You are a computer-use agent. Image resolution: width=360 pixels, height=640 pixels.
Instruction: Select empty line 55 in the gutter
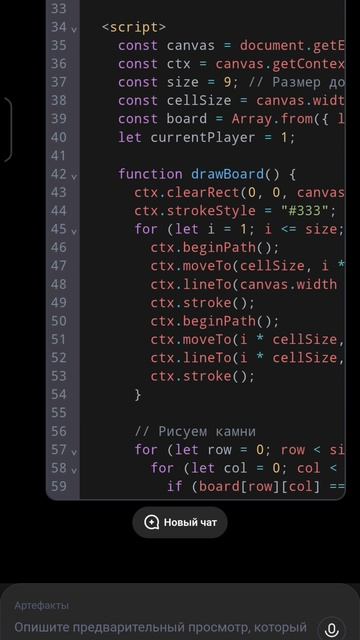pyautogui.click(x=58, y=413)
